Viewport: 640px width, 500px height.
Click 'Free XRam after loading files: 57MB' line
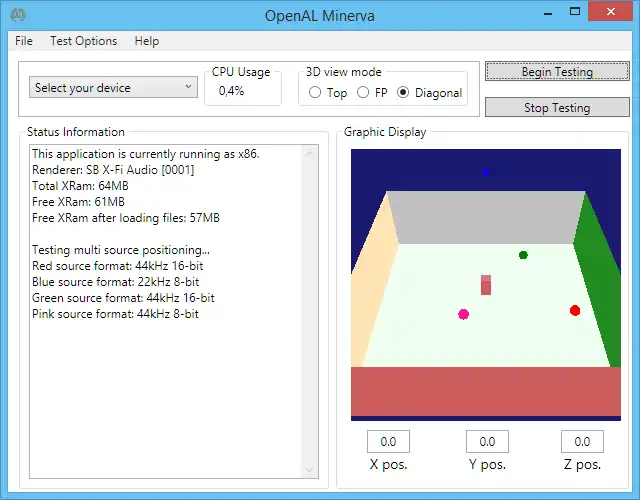point(126,218)
